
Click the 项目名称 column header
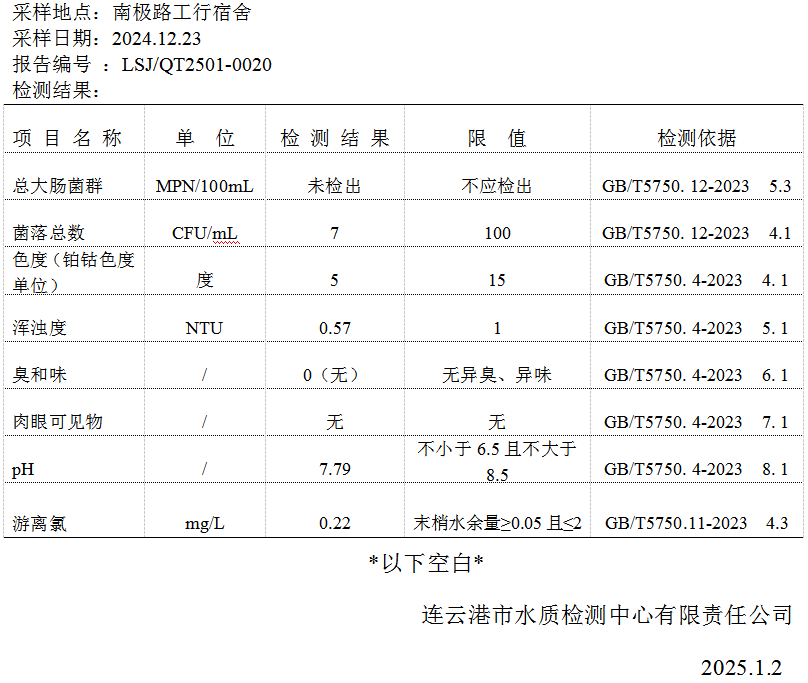[69, 138]
